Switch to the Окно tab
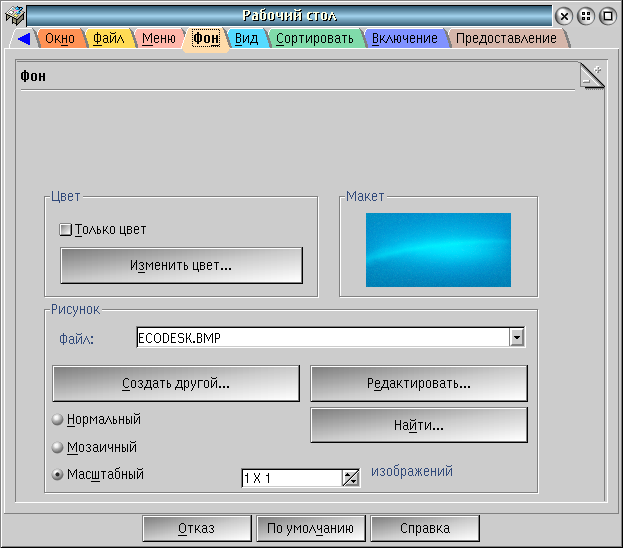Image resolution: width=623 pixels, height=548 pixels. click(60, 39)
